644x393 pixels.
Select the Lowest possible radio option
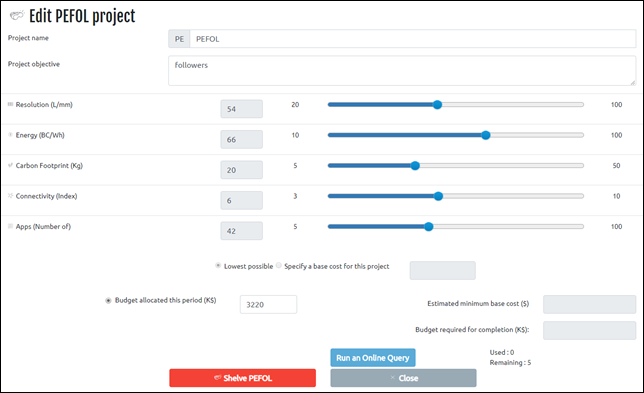coord(218,266)
